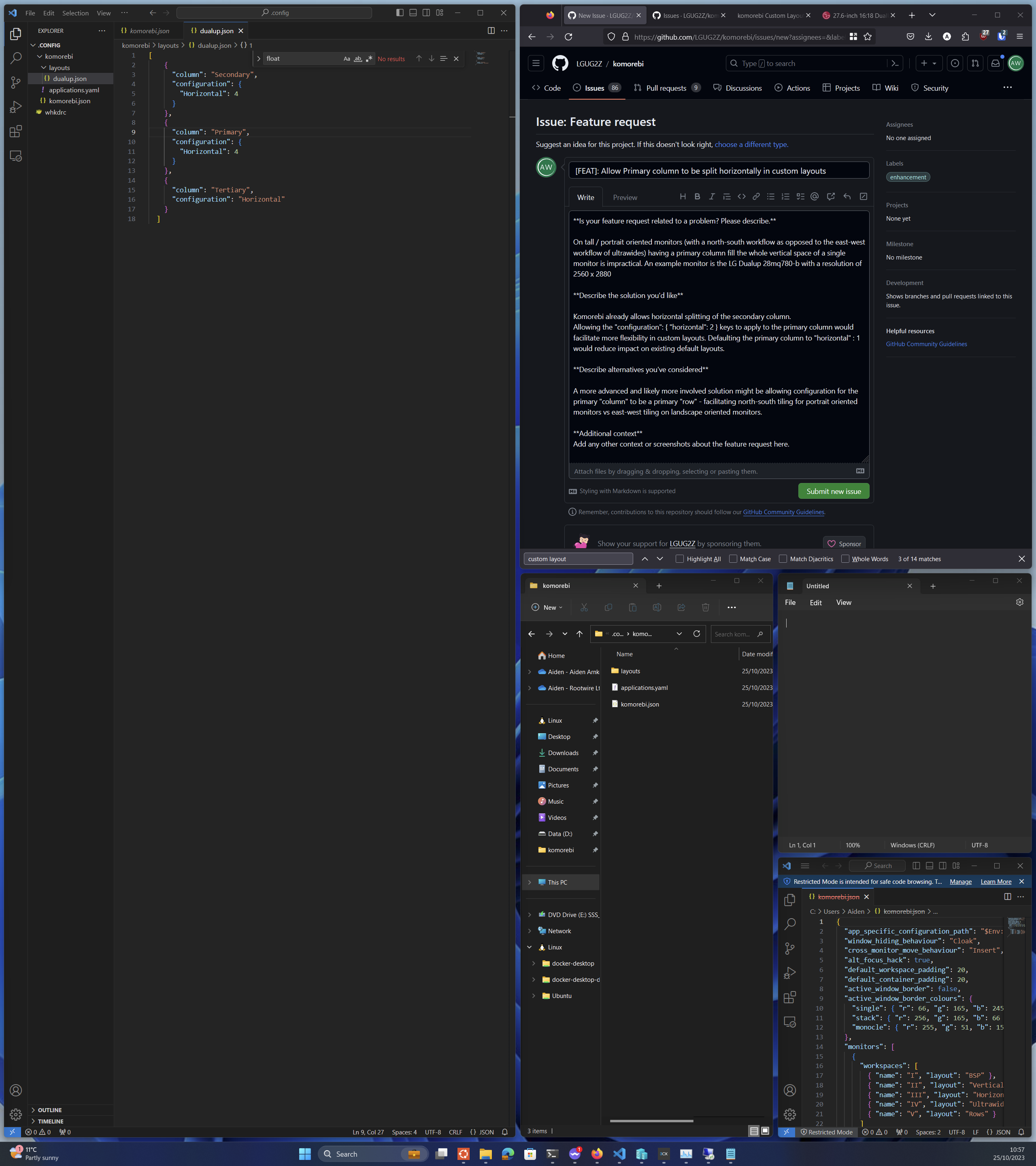Open the Pull requests tab on GitHub

click(666, 87)
